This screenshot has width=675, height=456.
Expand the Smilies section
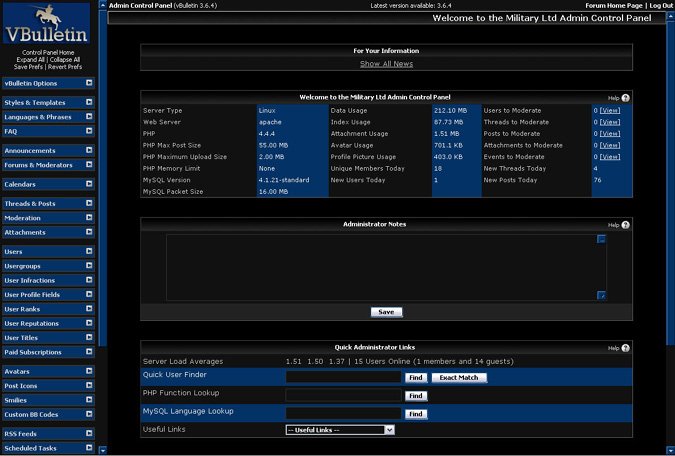pyautogui.click(x=89, y=400)
